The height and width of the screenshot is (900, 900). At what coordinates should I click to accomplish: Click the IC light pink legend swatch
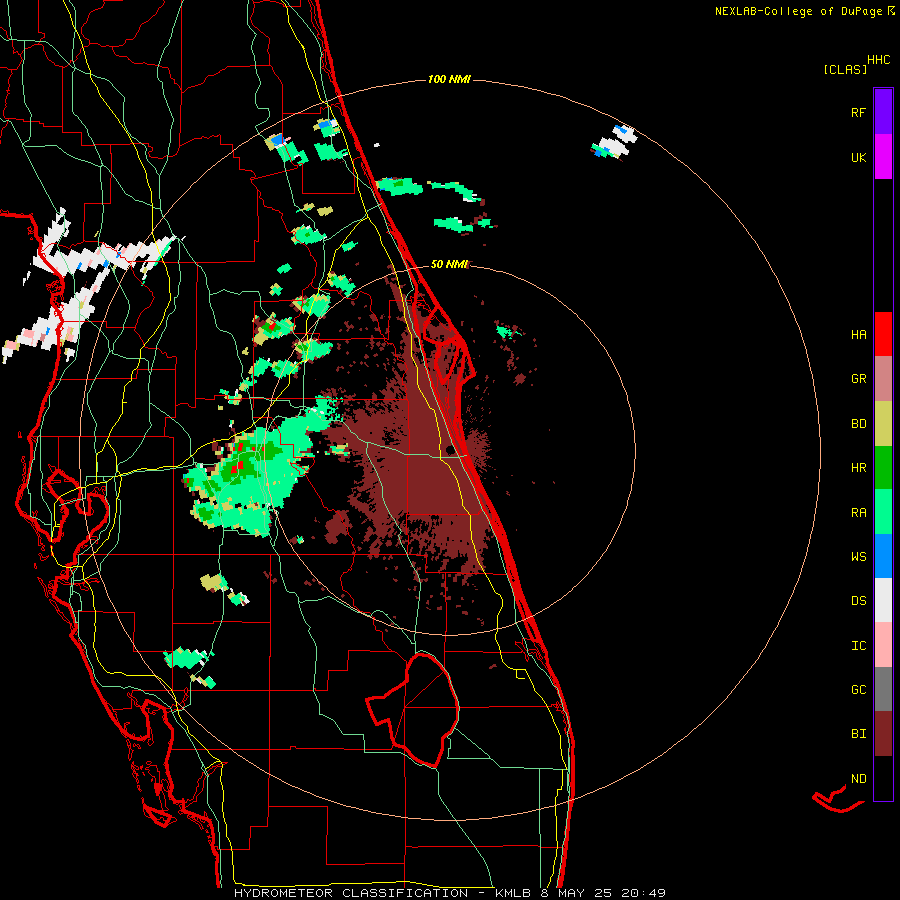click(883, 645)
